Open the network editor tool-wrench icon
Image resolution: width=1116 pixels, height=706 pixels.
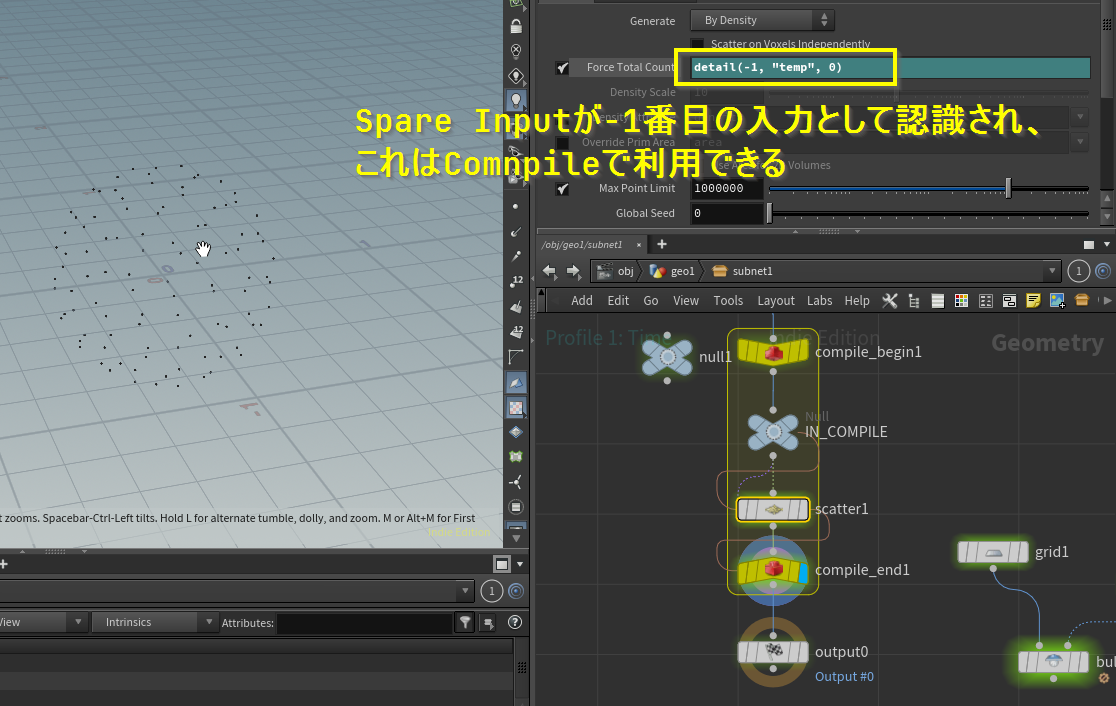point(888,300)
